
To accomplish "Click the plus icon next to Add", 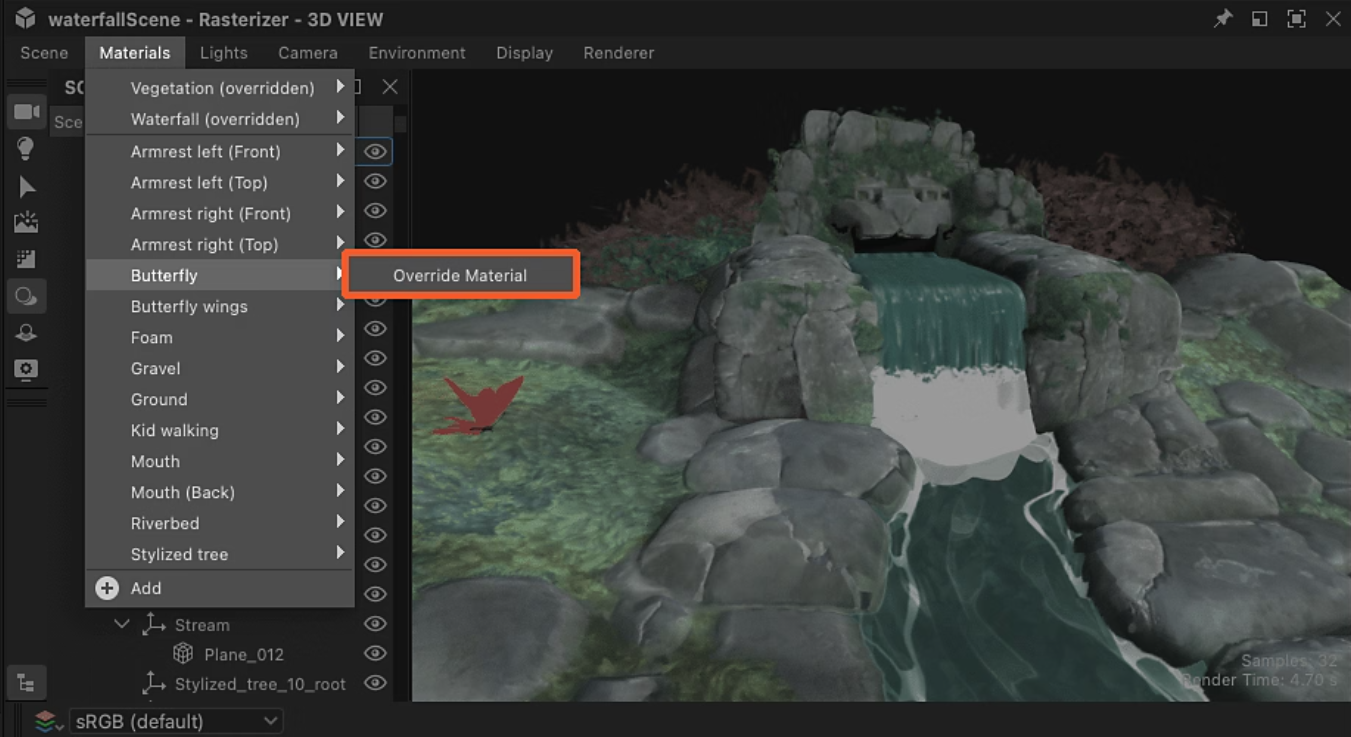I will click(107, 588).
